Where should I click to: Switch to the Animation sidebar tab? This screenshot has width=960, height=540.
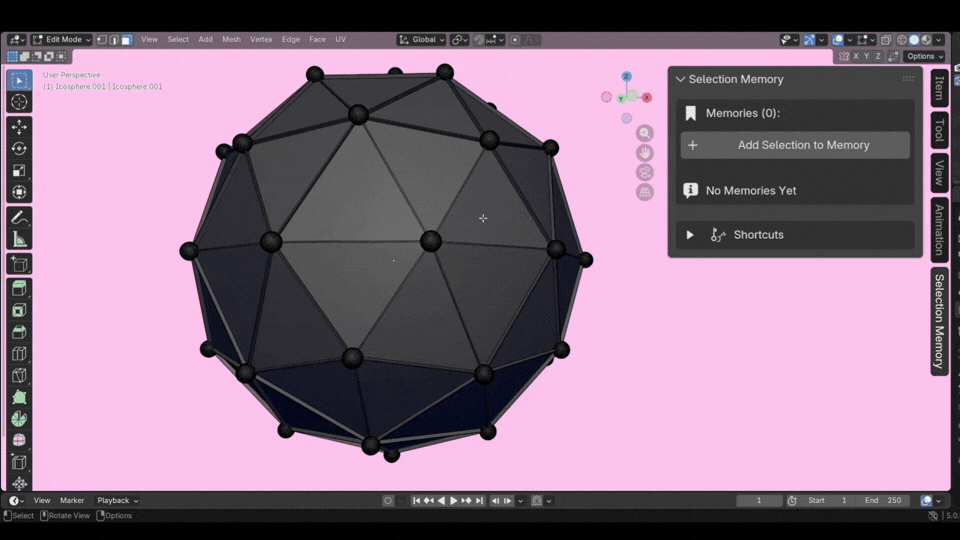pos(939,230)
